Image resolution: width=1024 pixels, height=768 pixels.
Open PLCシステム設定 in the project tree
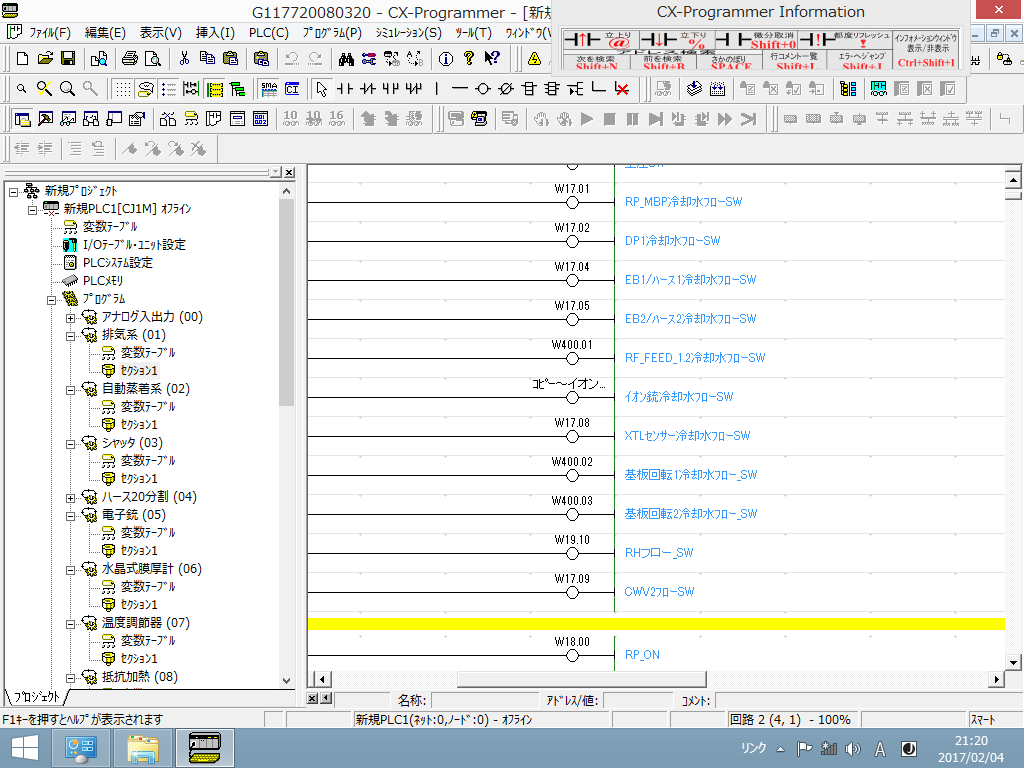tap(117, 263)
